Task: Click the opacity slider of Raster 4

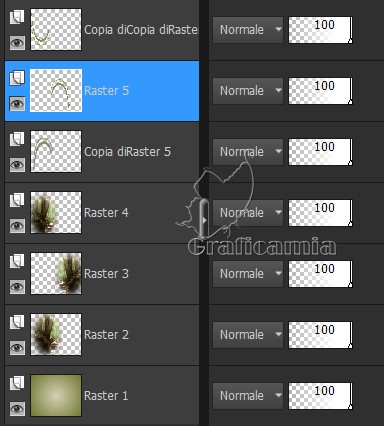Action: point(320,213)
